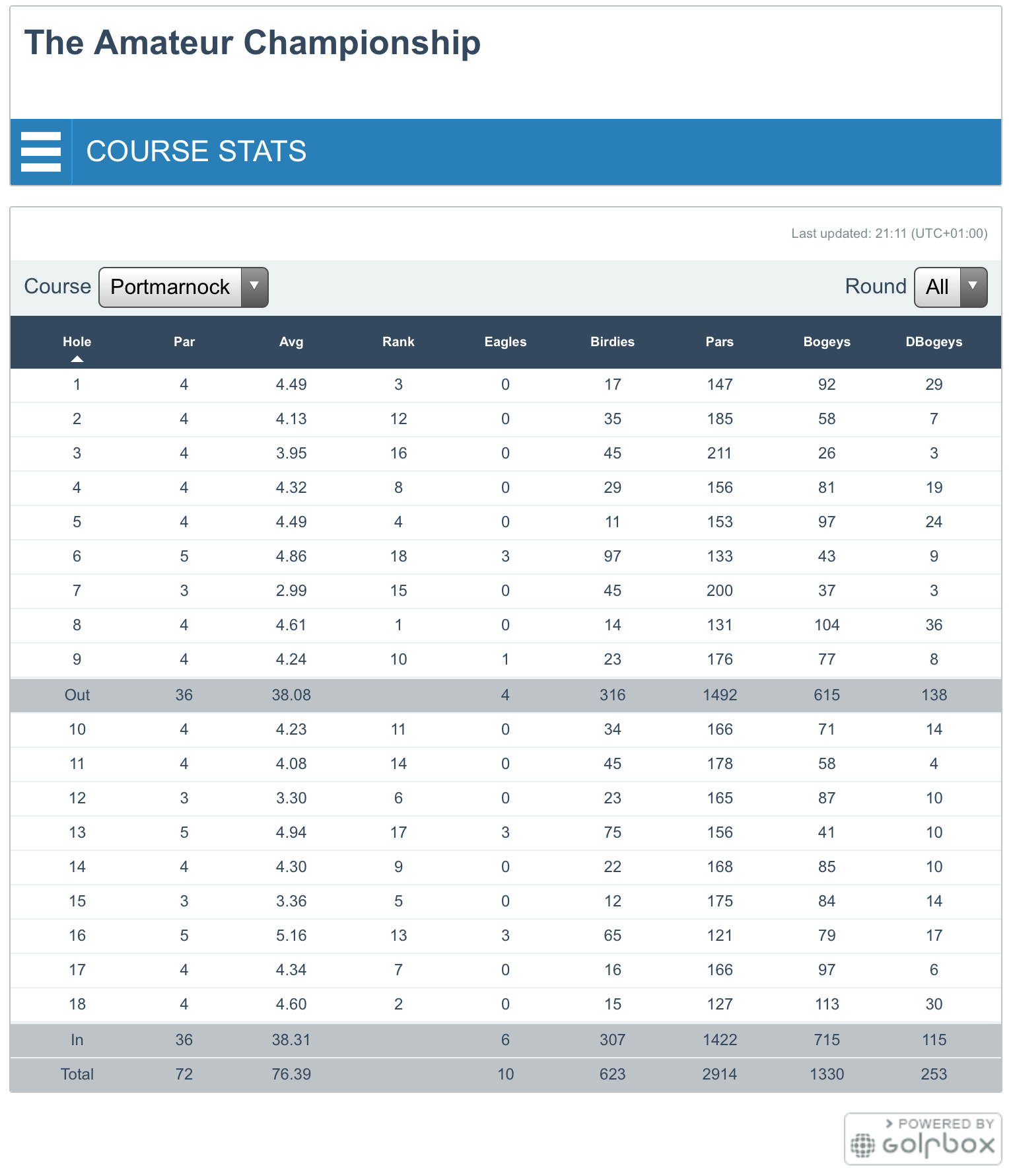The height and width of the screenshot is (1176, 1013).
Task: Open the Portmarnock course dropdown
Action: [170, 287]
